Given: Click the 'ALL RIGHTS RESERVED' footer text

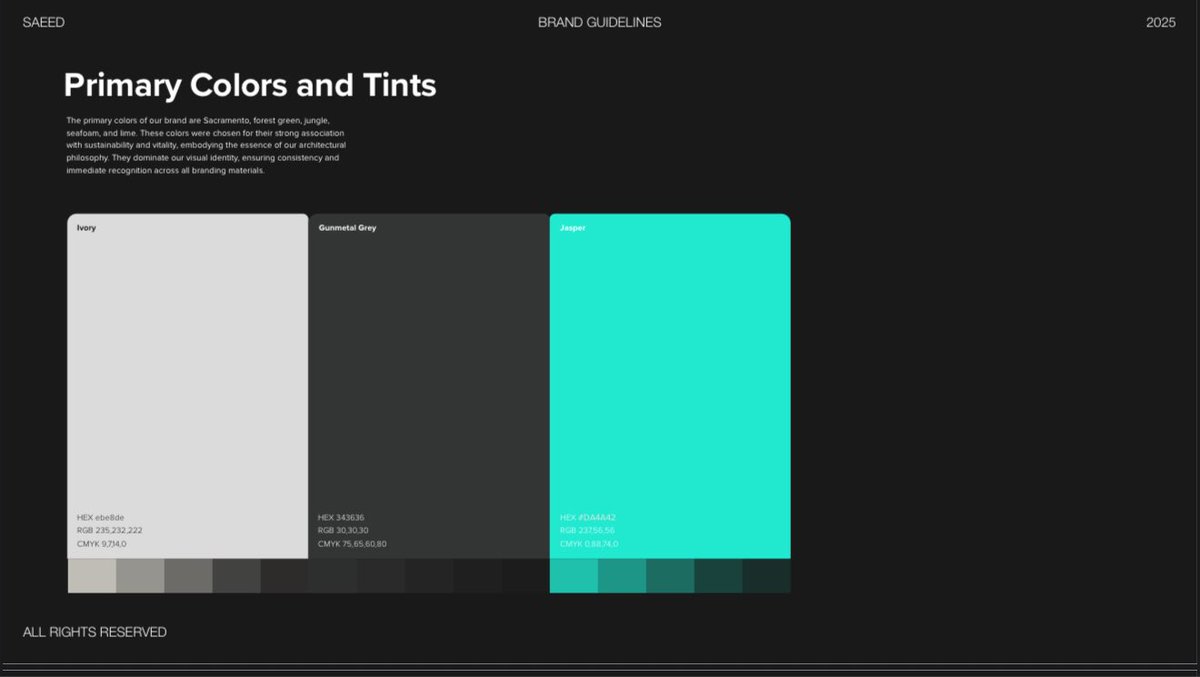Looking at the screenshot, I should (95, 632).
